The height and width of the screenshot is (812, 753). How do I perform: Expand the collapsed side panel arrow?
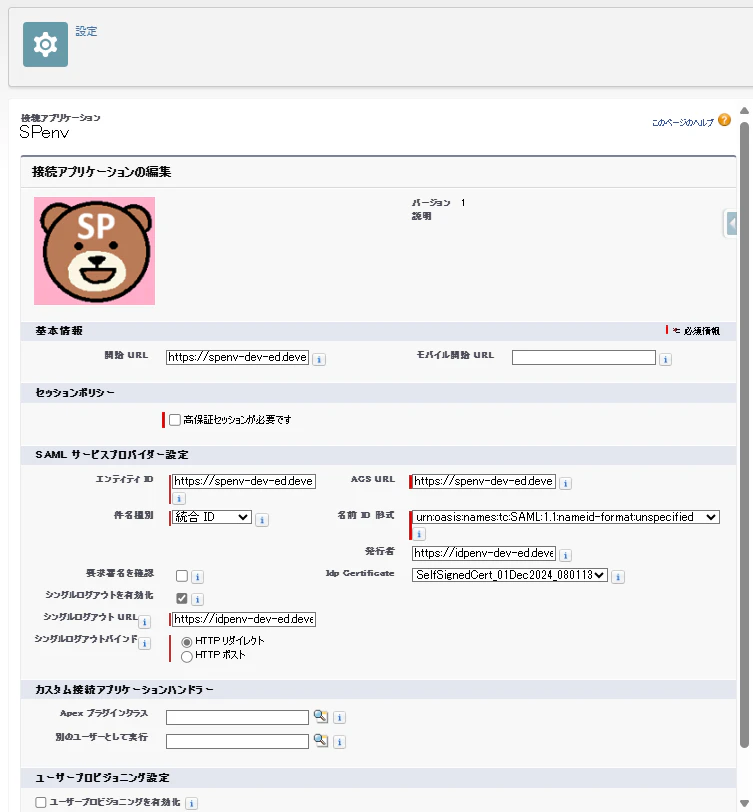tap(731, 224)
